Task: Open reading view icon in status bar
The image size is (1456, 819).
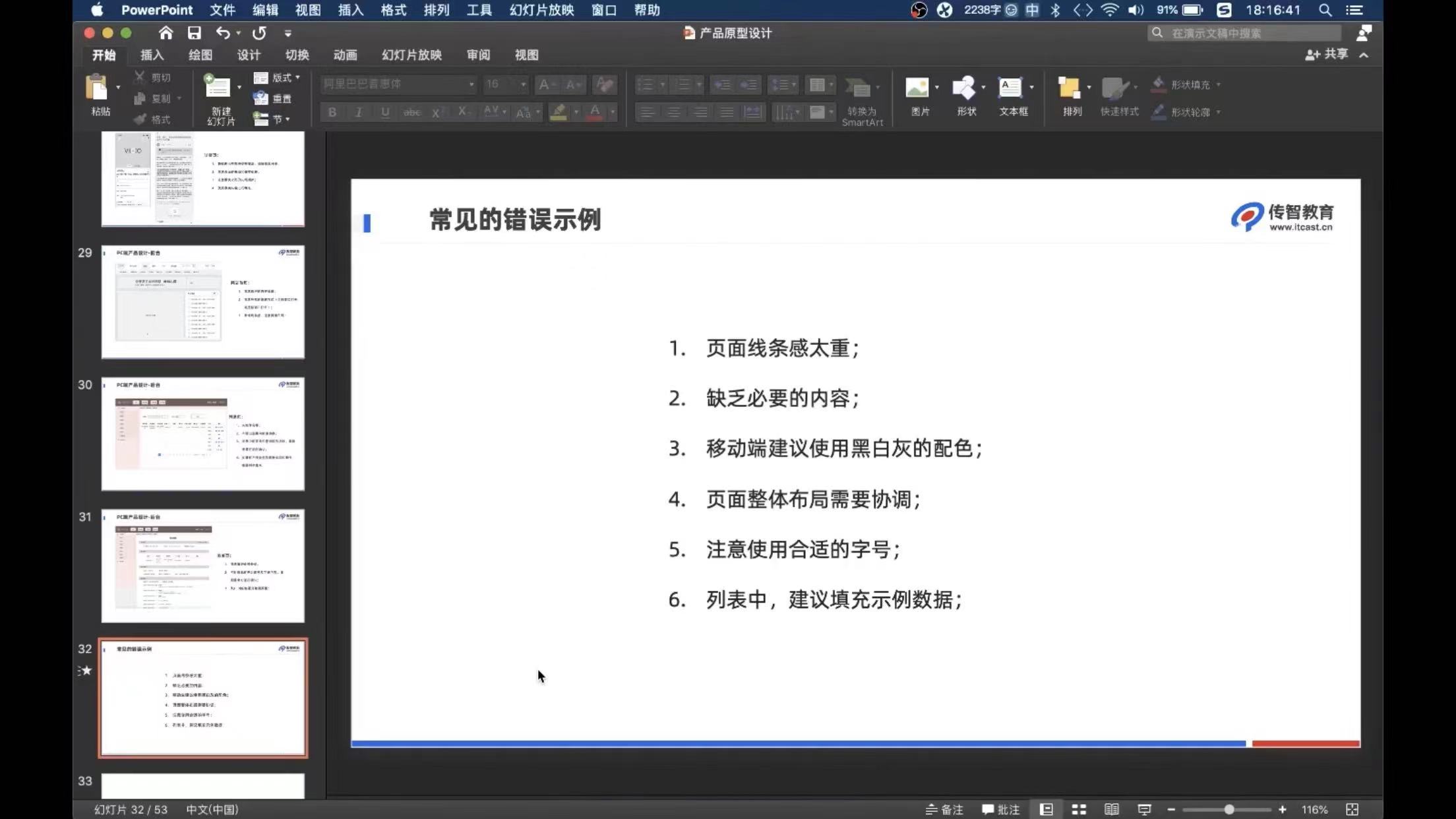Action: (1111, 809)
